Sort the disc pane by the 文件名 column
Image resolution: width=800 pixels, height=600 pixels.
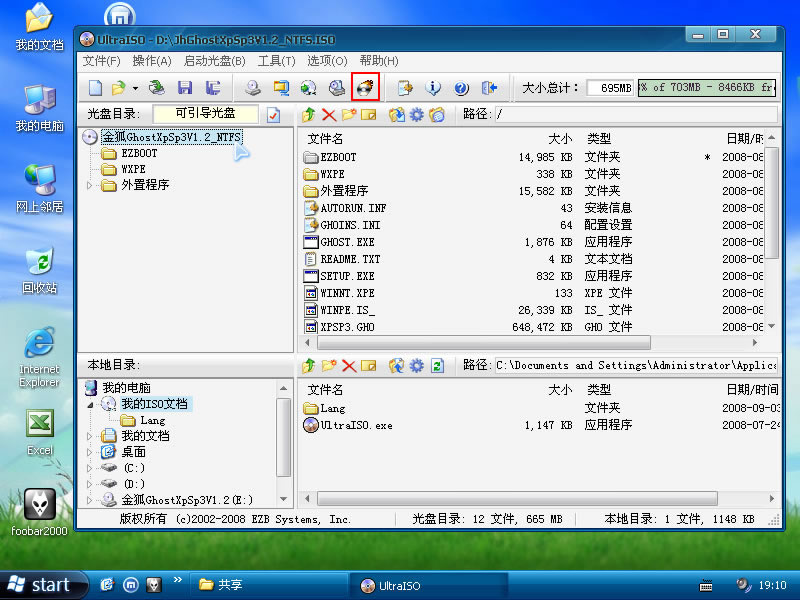pyautogui.click(x=325, y=139)
